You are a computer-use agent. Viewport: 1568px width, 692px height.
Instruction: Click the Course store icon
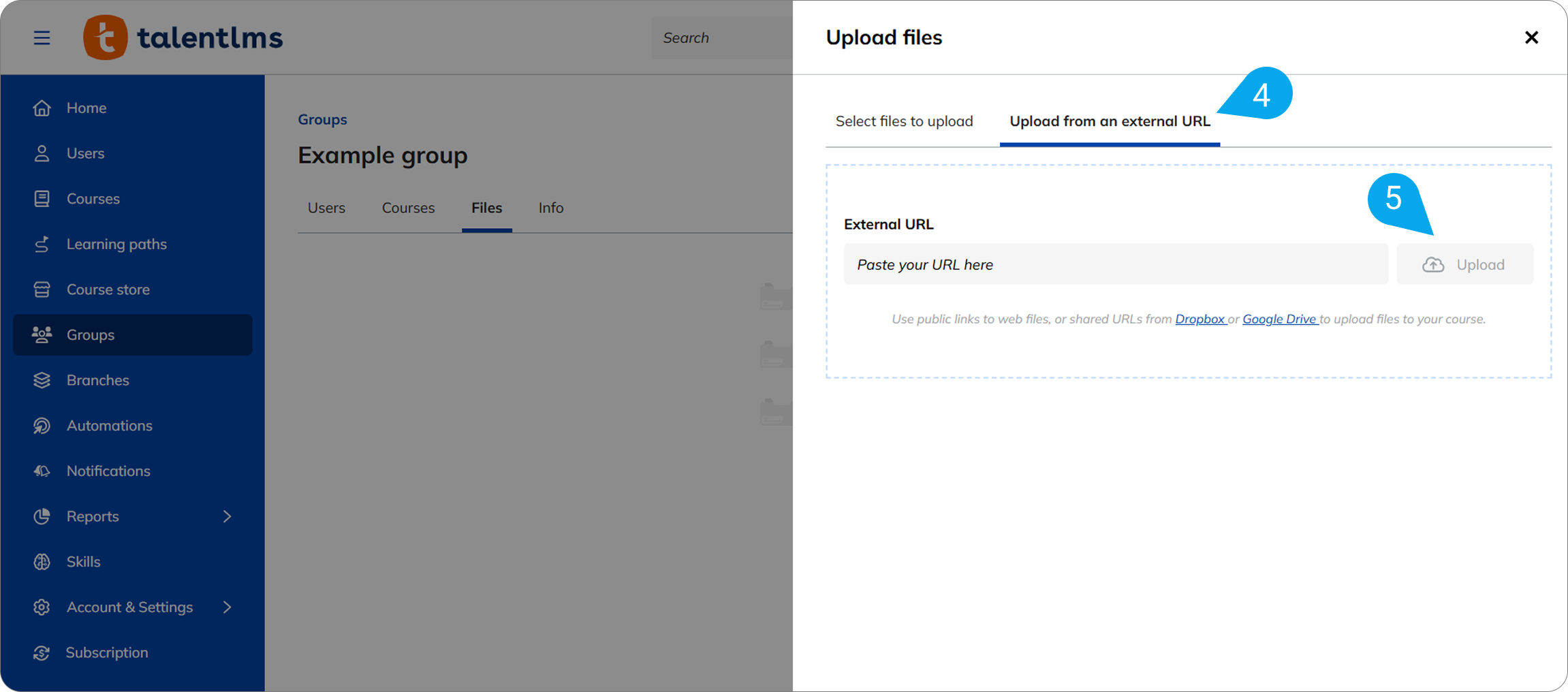click(42, 289)
